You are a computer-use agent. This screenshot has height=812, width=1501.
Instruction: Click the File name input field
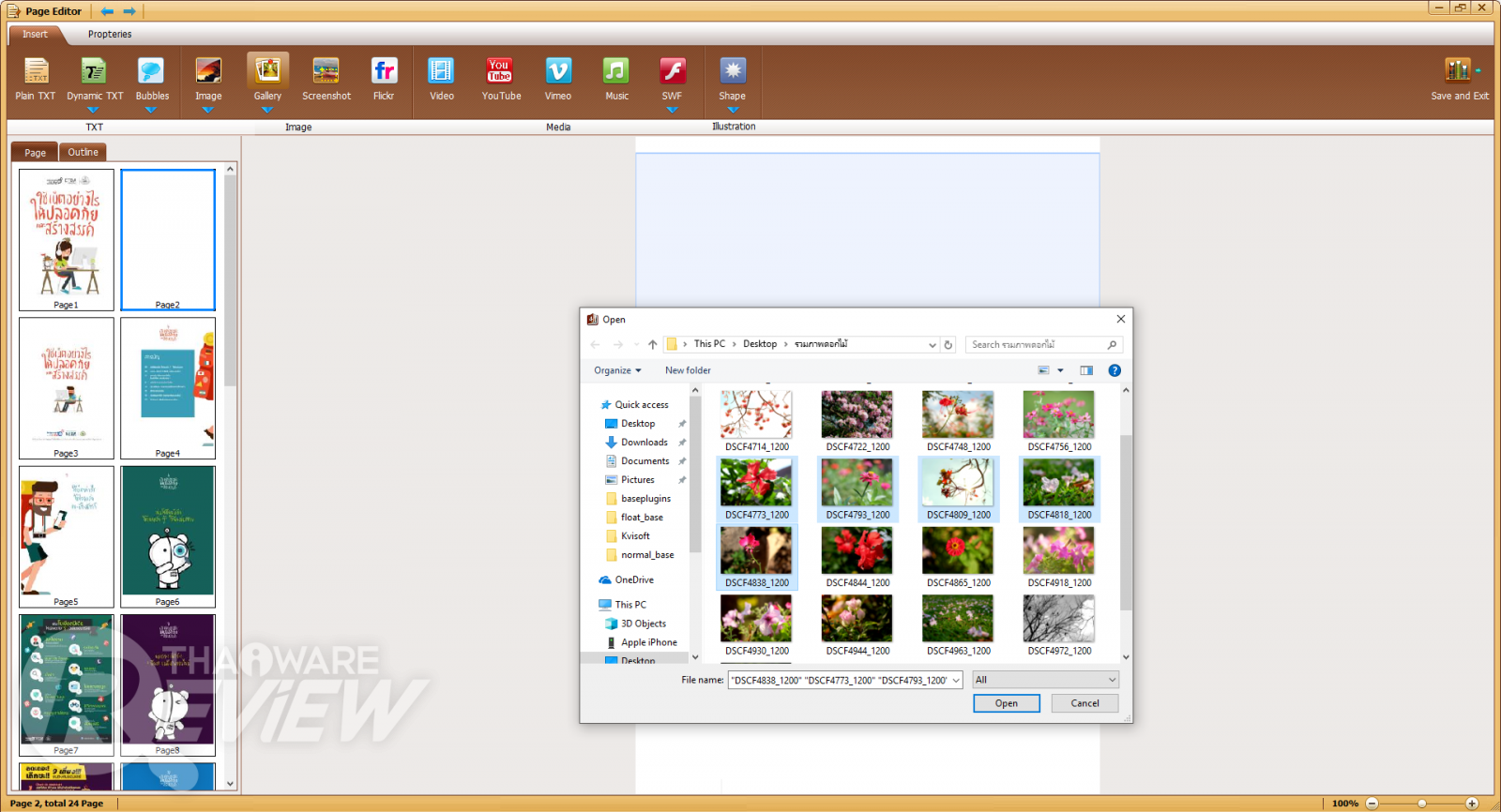(x=845, y=680)
